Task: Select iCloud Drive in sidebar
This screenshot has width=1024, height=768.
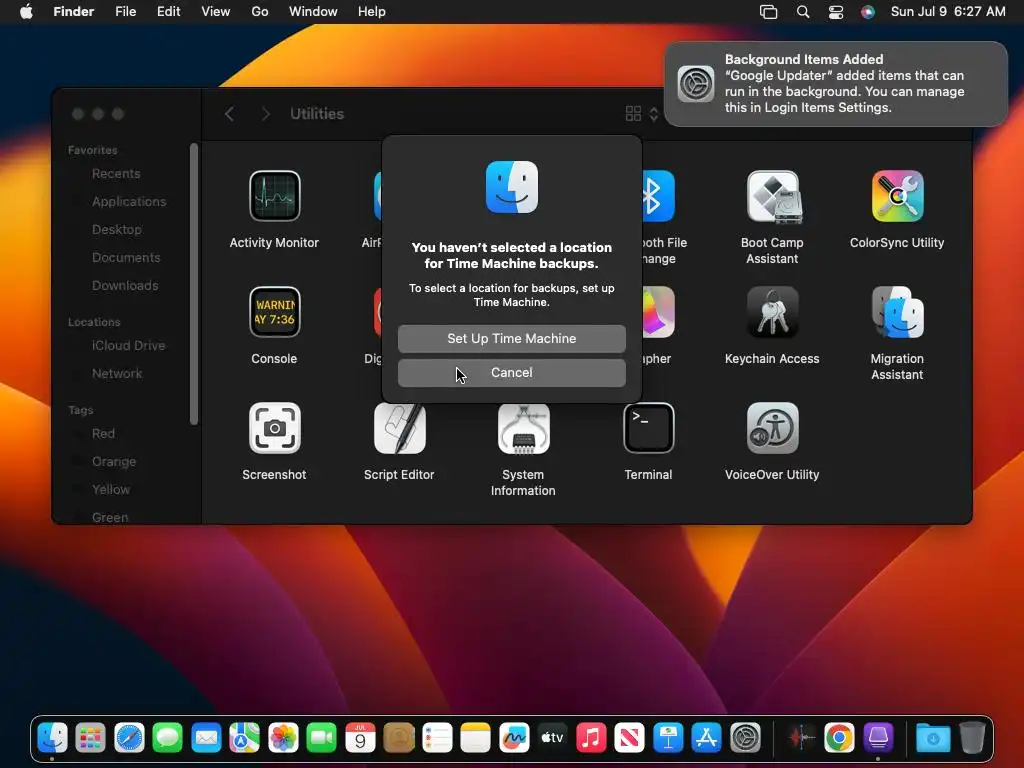Action: click(129, 345)
